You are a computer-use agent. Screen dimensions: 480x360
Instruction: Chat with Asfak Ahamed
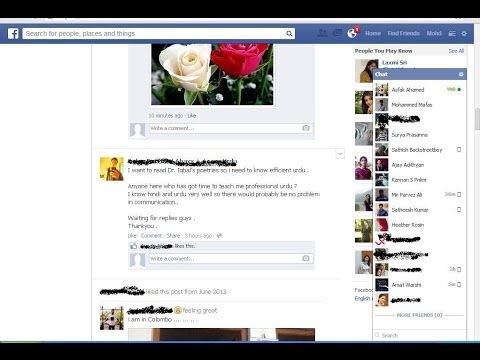[419, 90]
